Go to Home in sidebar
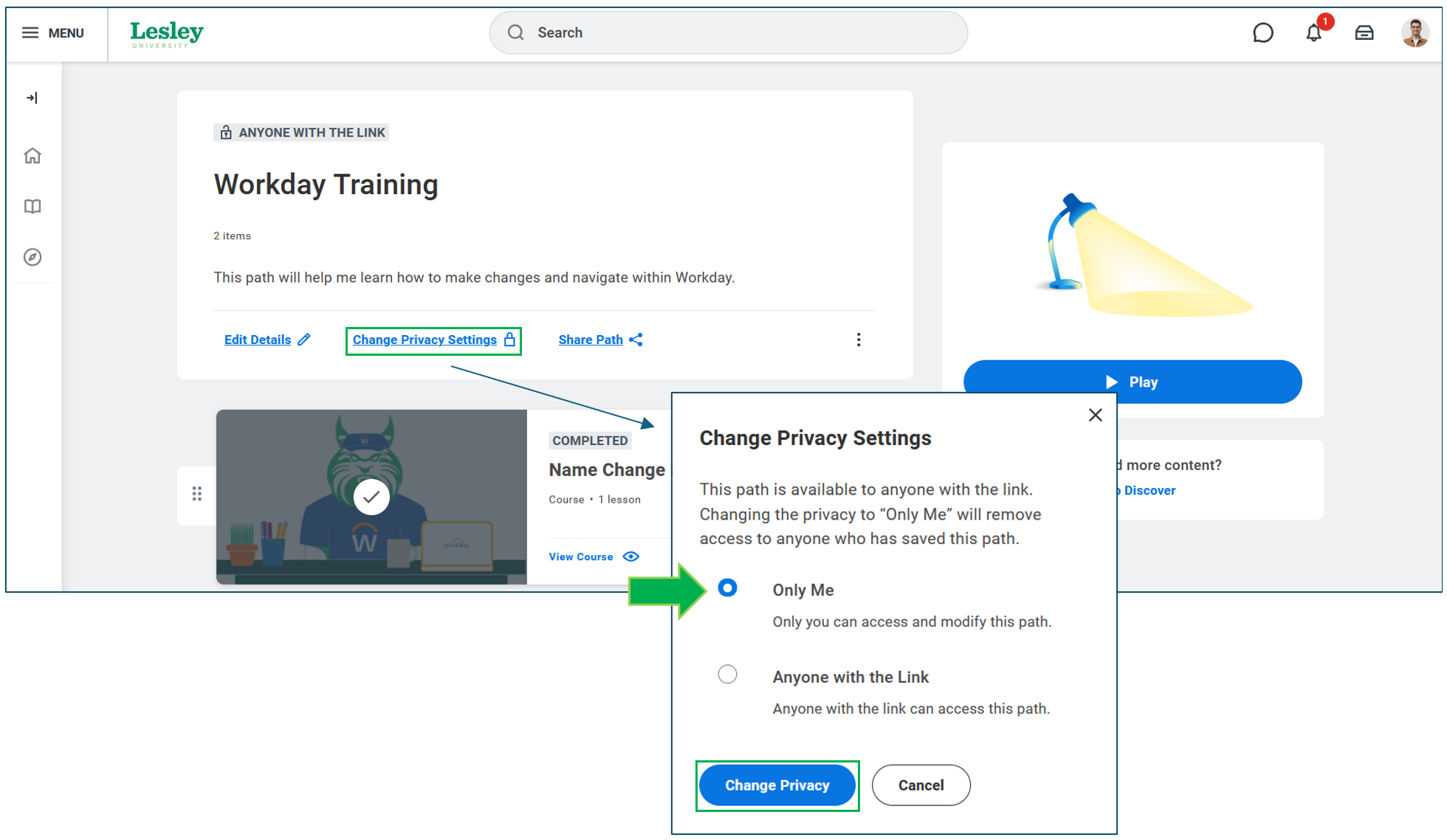Image resolution: width=1447 pixels, height=840 pixels. (32, 156)
